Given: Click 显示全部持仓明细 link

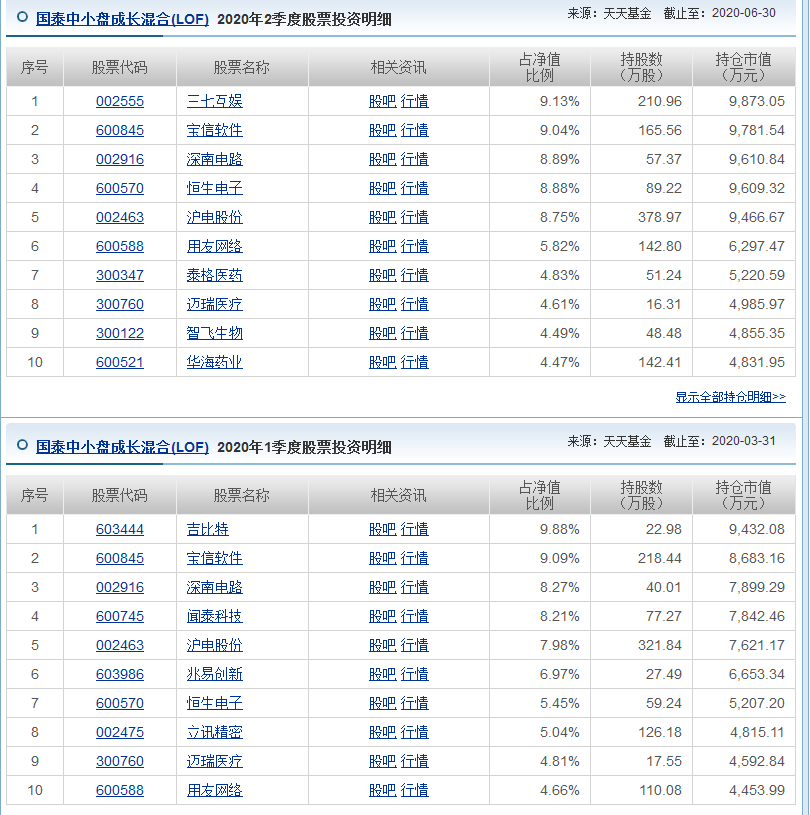Looking at the screenshot, I should pos(730,397).
